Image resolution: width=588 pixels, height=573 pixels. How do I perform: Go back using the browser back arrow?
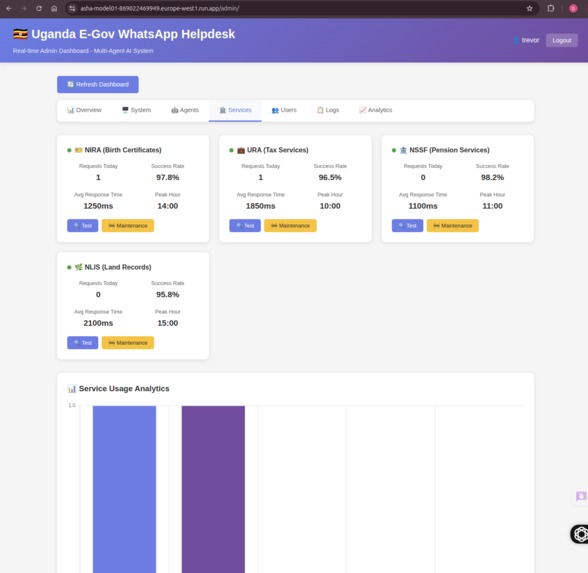tap(9, 8)
